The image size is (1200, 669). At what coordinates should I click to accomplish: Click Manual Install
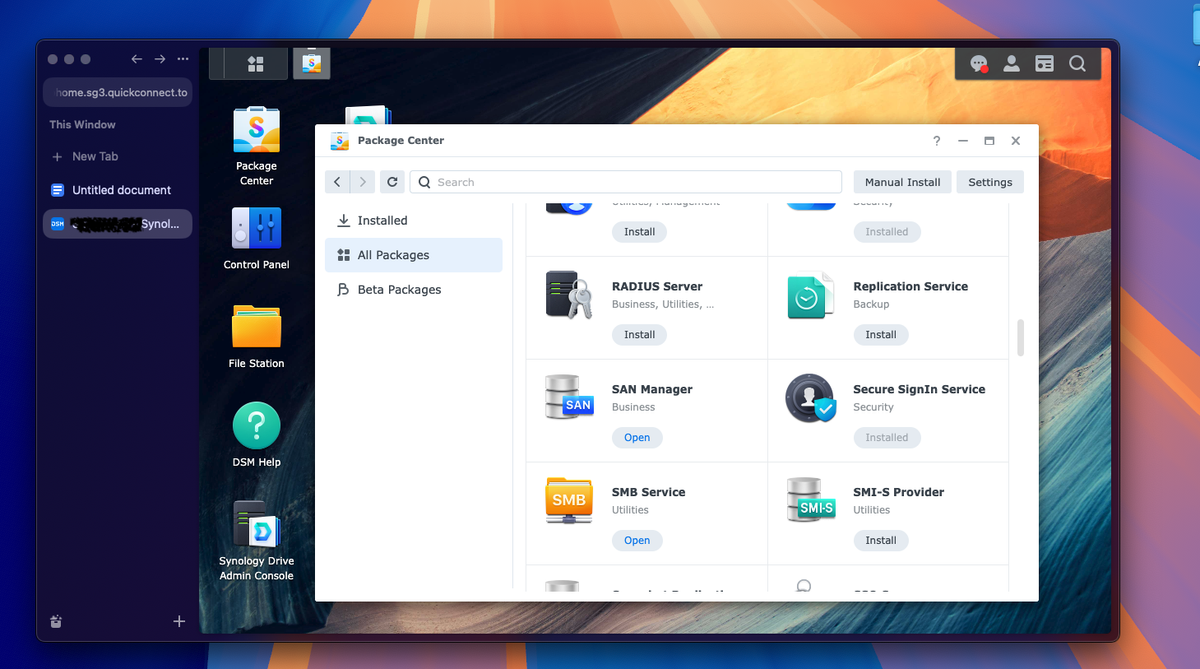pos(901,181)
